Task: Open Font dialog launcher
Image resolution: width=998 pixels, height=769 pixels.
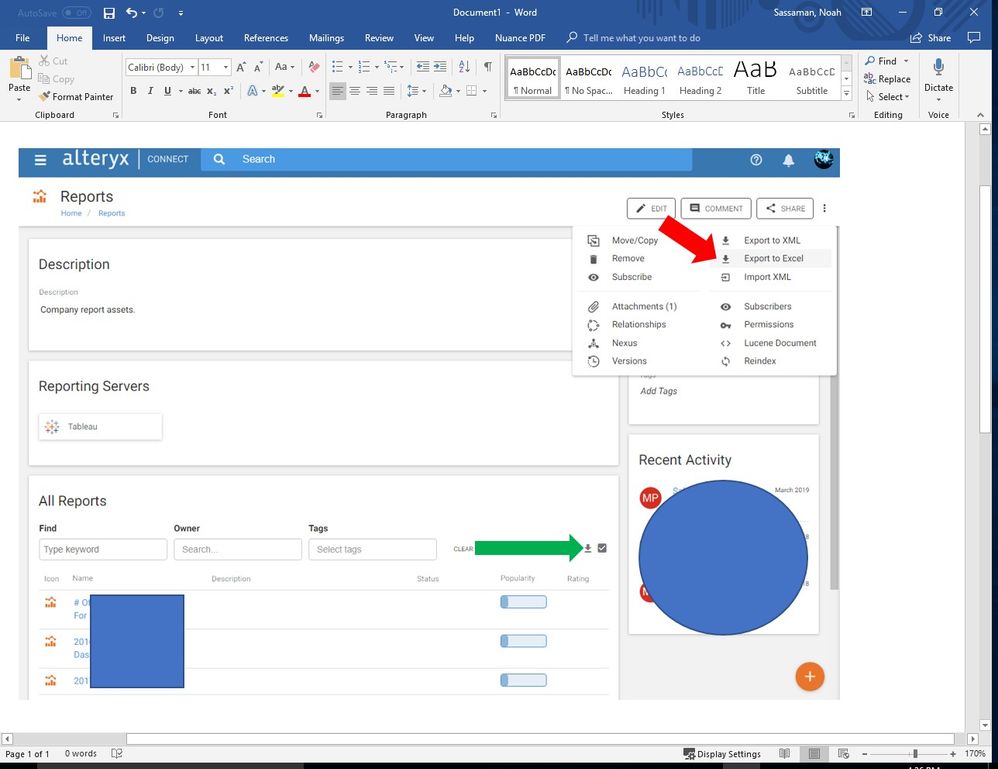Action: click(320, 115)
